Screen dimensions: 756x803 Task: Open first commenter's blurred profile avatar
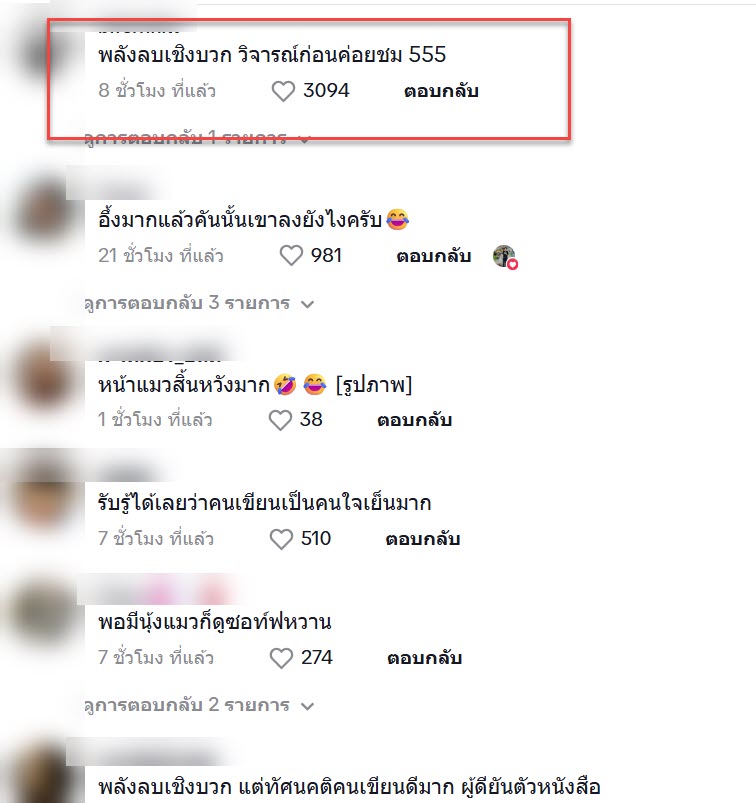(x=44, y=54)
